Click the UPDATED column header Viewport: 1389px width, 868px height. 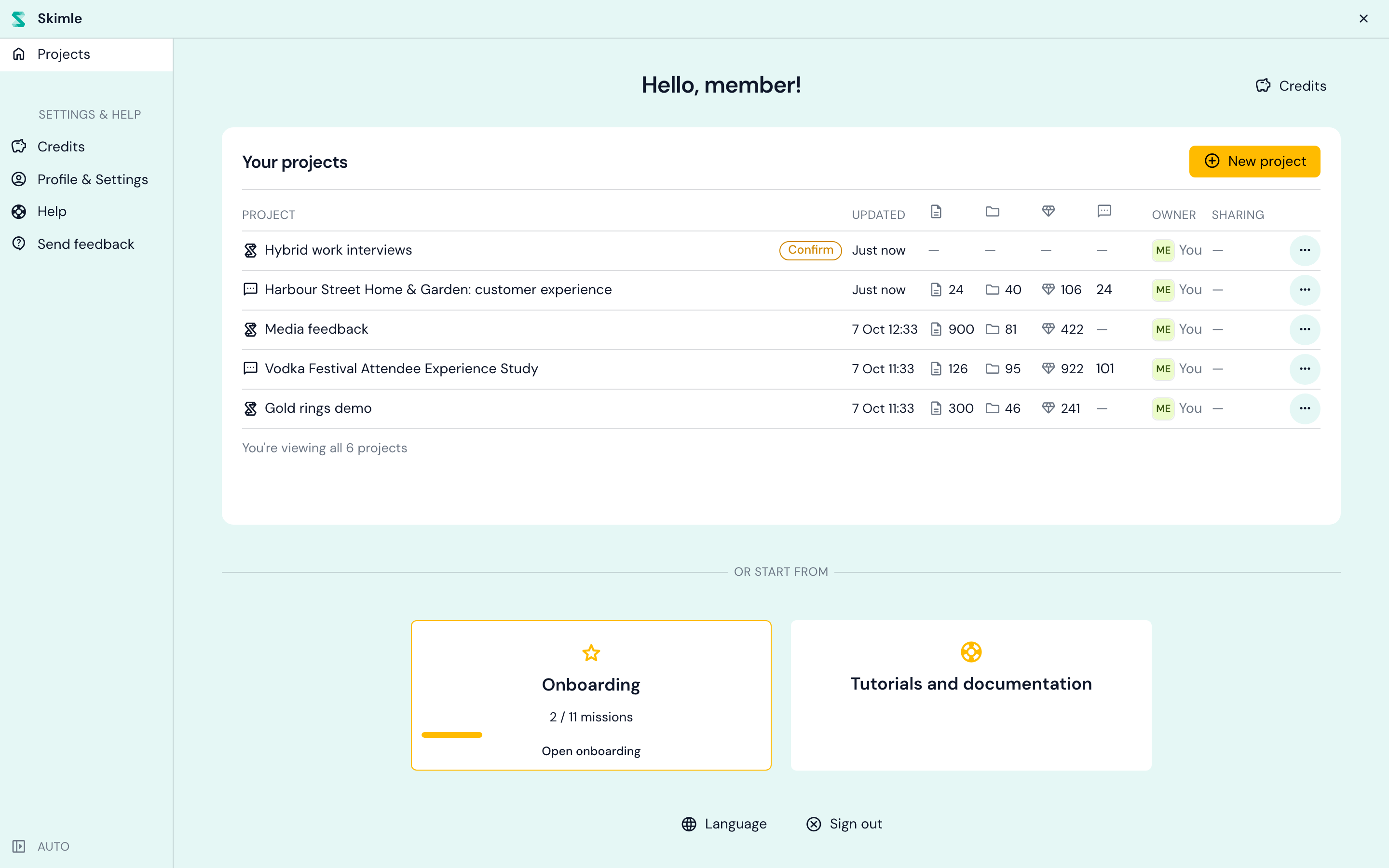coord(878,215)
